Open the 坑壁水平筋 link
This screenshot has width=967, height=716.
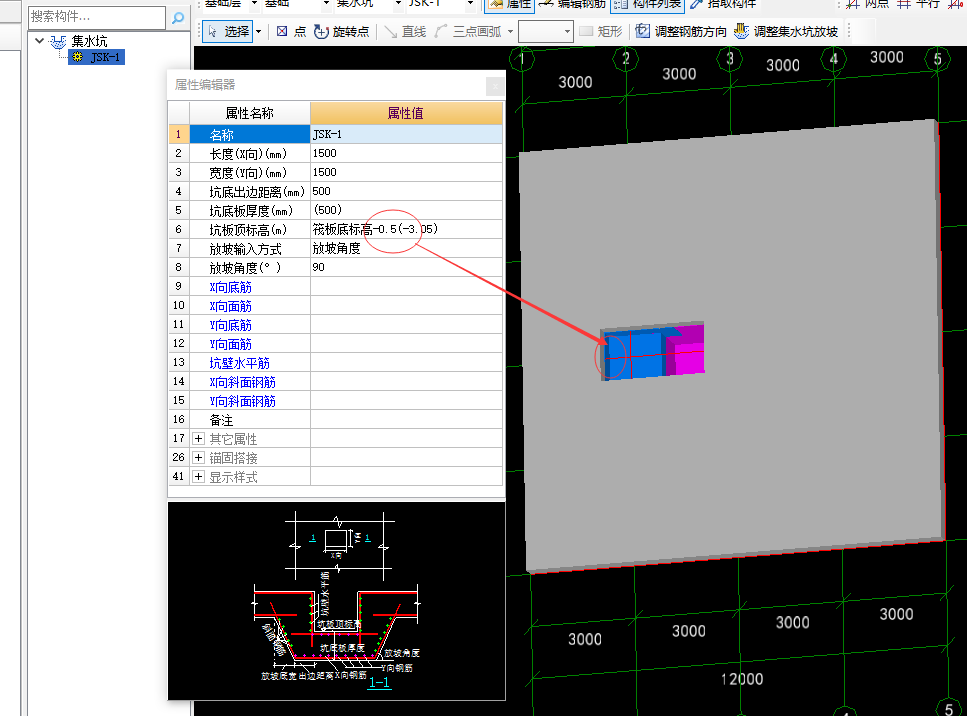pos(239,364)
